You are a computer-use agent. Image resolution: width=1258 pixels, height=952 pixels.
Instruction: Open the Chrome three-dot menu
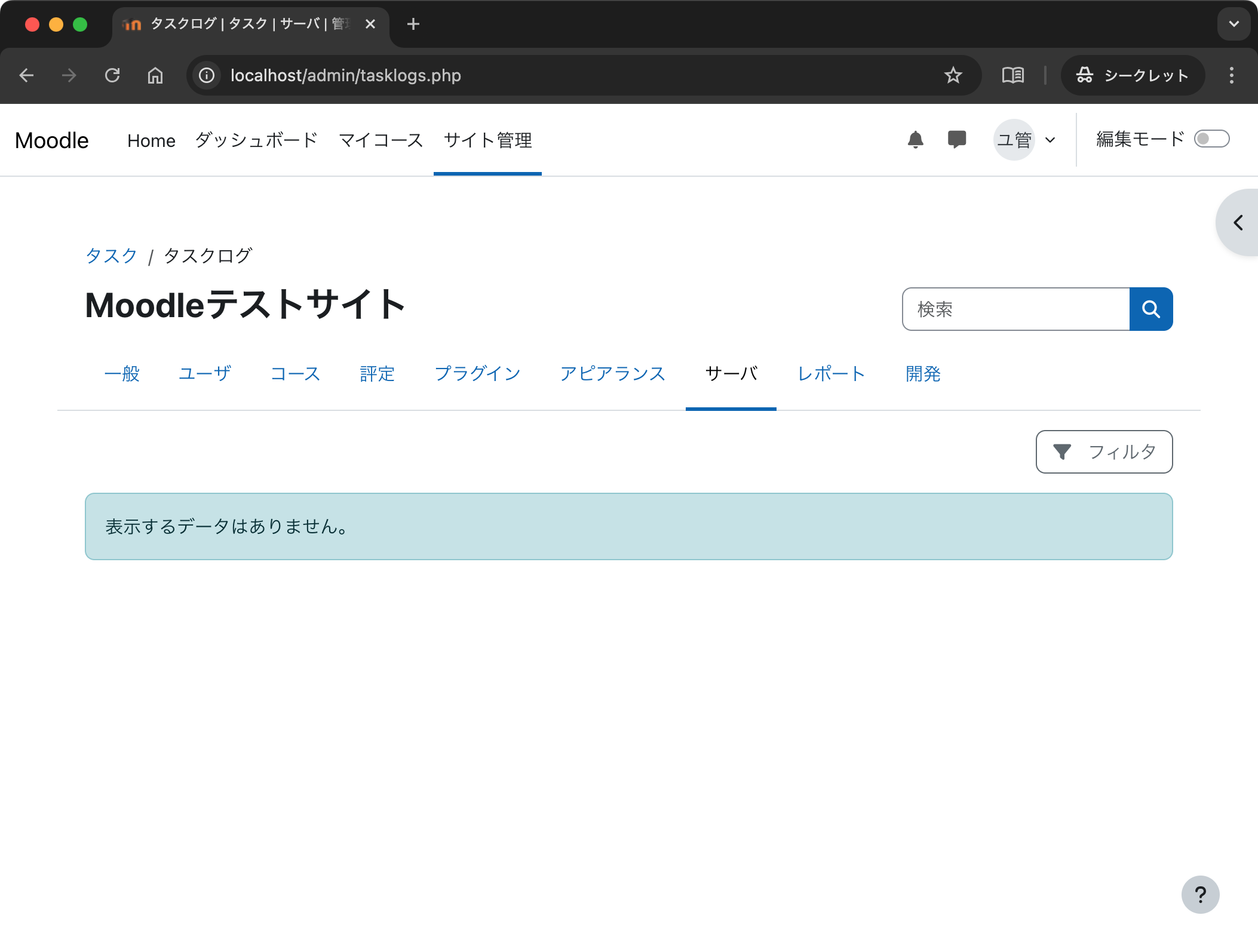coord(1231,75)
